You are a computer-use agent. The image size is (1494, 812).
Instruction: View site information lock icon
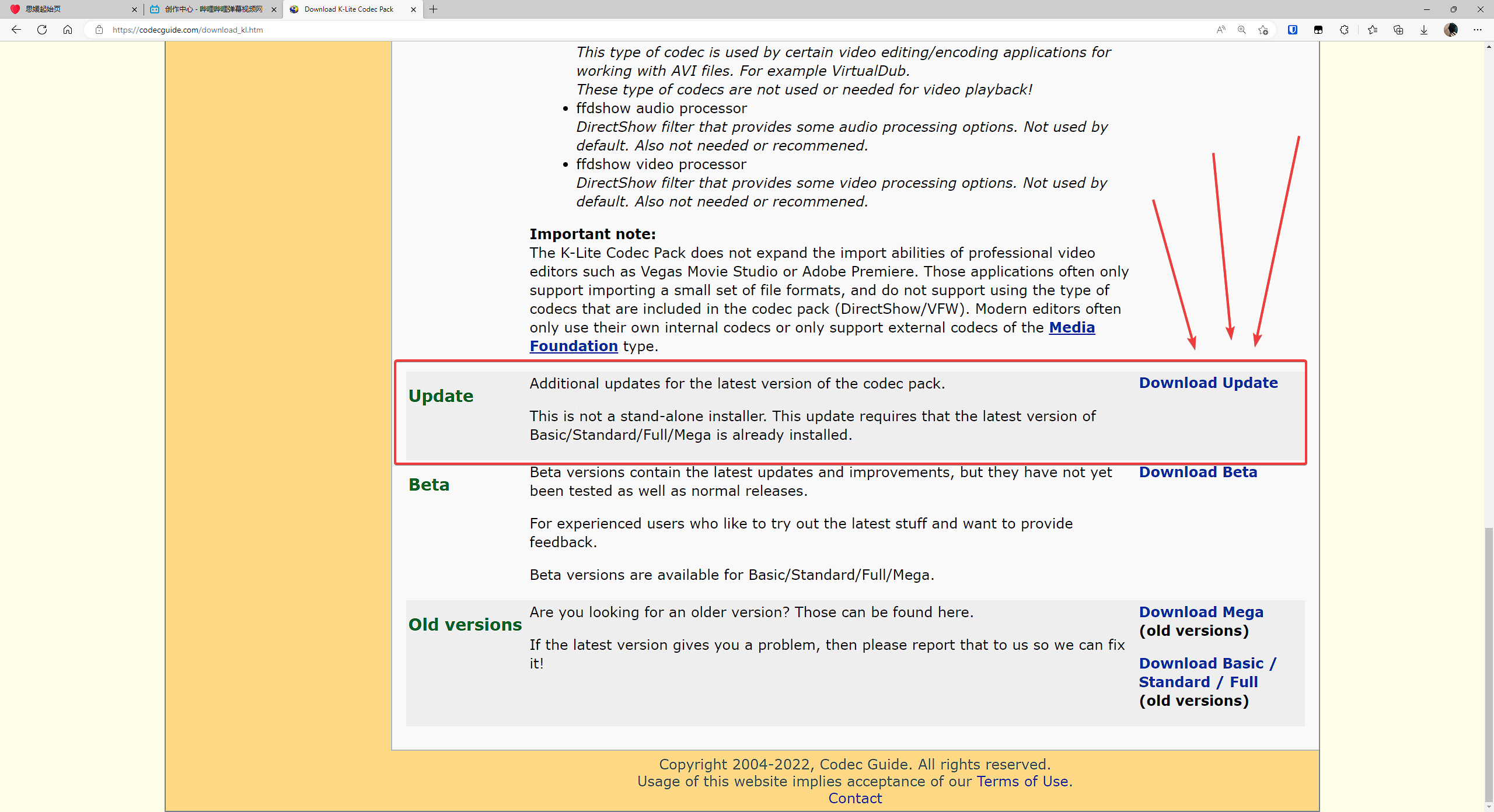(99, 30)
